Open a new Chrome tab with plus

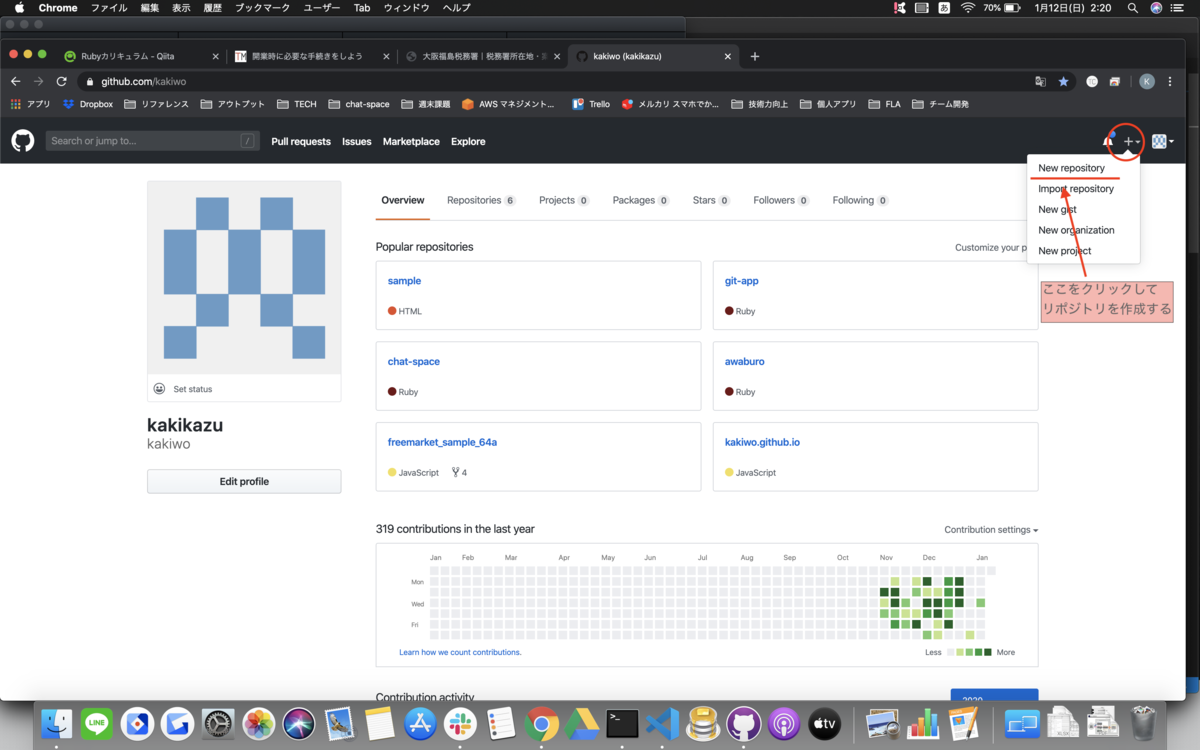pos(754,56)
